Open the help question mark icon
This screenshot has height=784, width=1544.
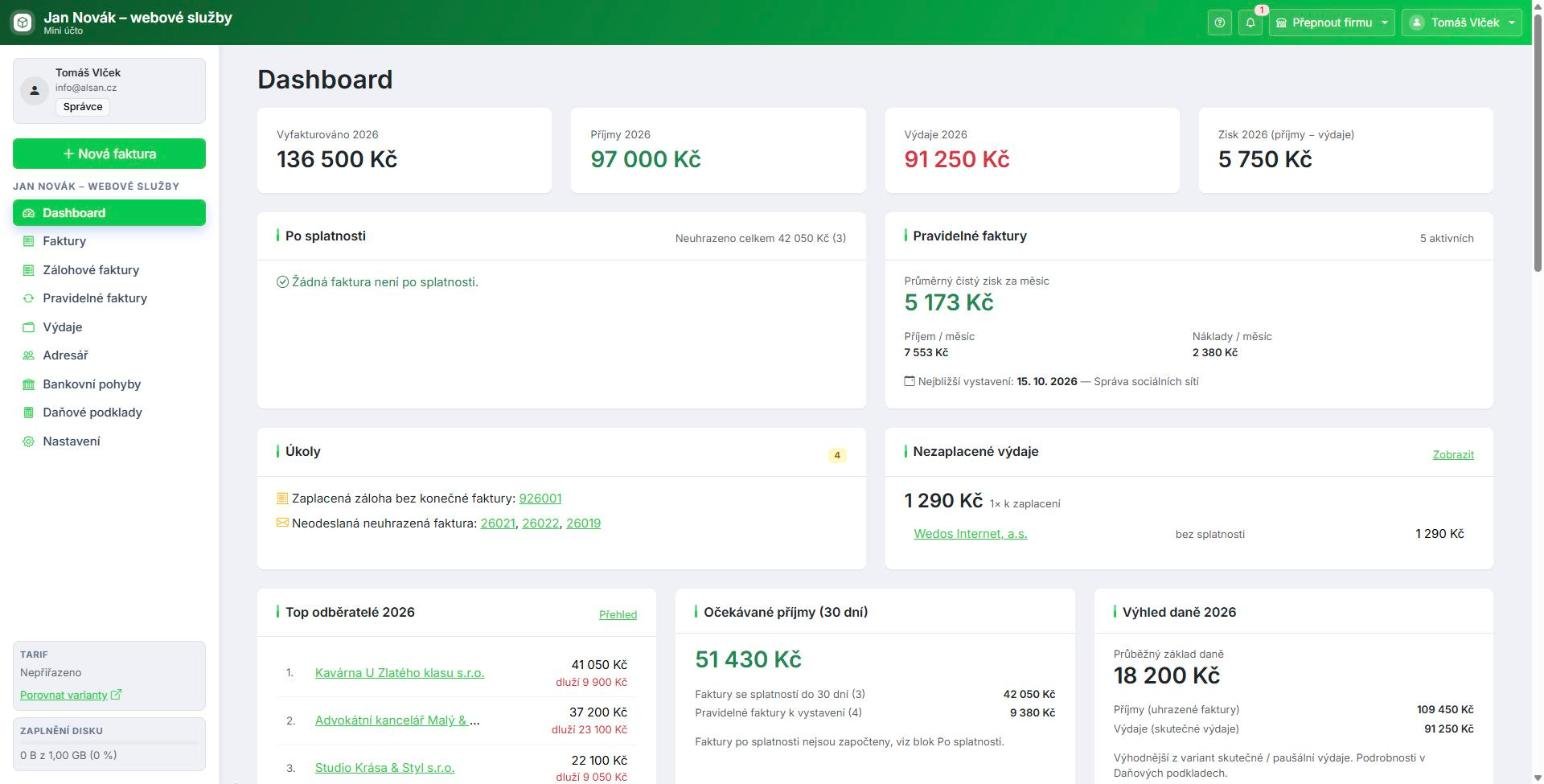click(1219, 22)
